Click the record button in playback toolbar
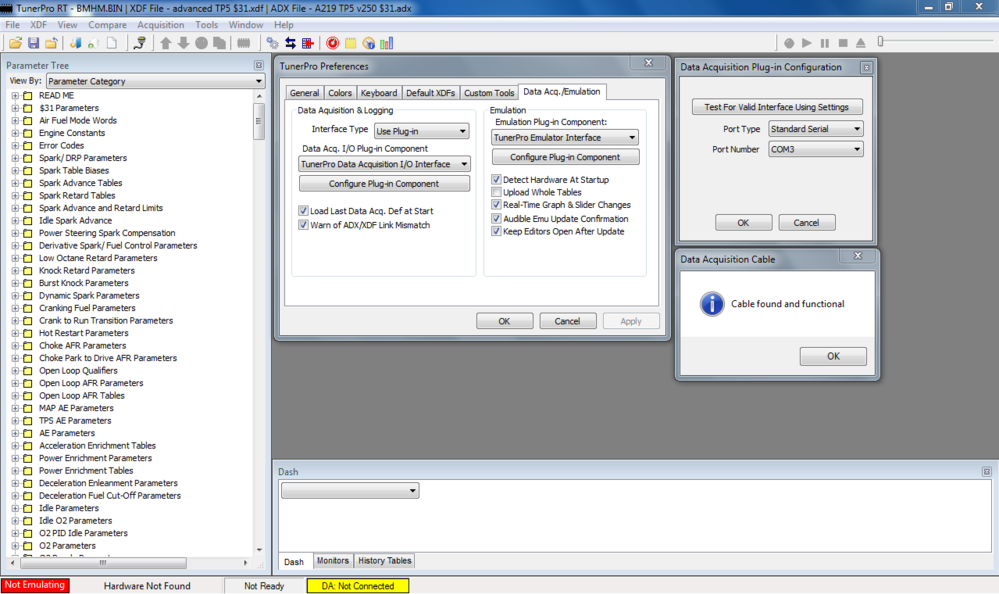The height and width of the screenshot is (594, 999). coord(789,43)
